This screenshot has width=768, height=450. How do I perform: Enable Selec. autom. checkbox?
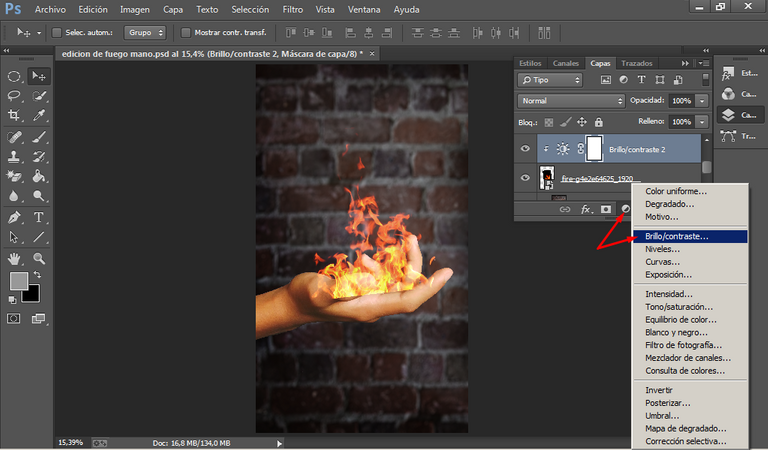[x=57, y=32]
